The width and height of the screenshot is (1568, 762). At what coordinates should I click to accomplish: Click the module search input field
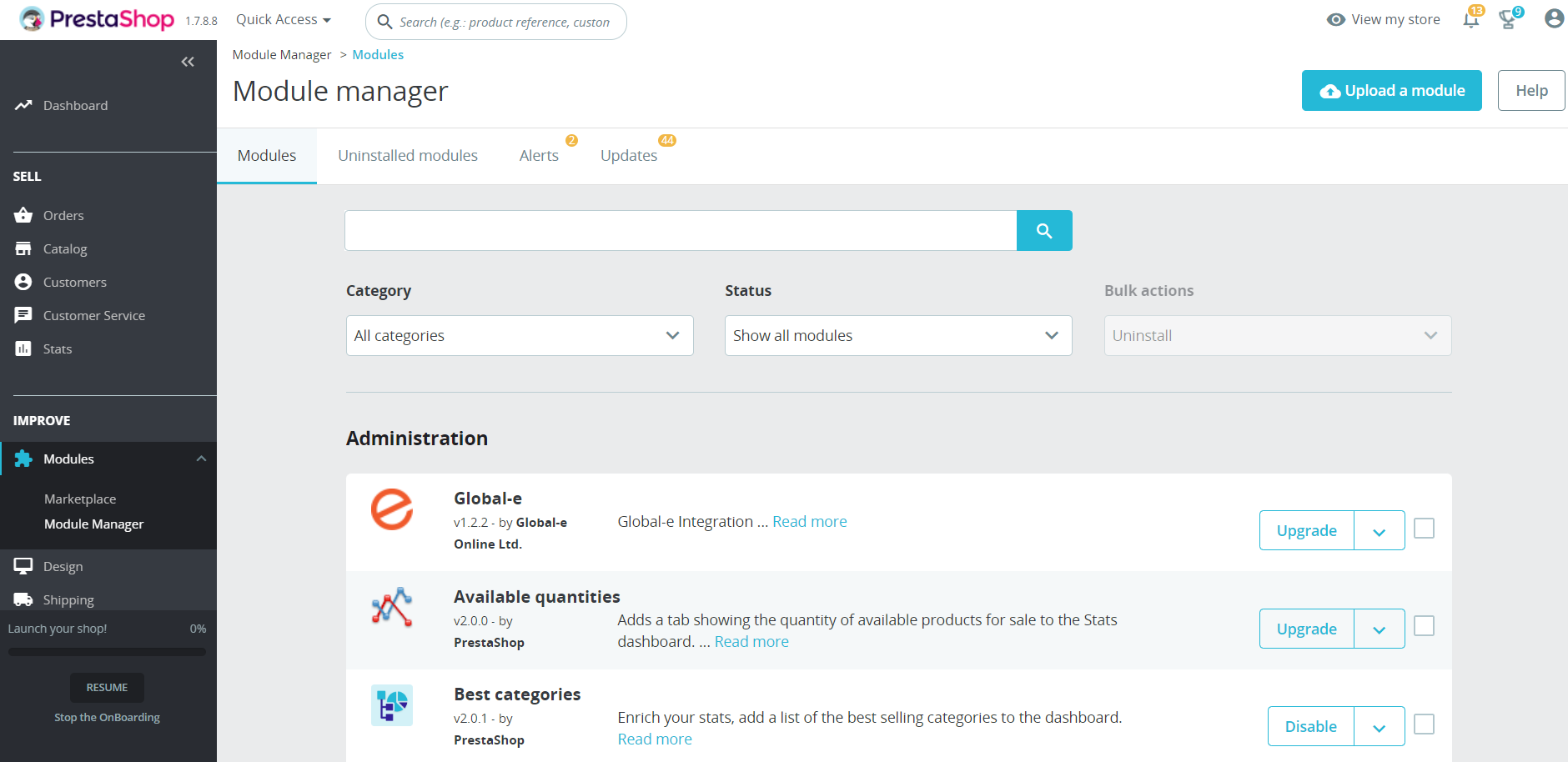pyautogui.click(x=681, y=230)
